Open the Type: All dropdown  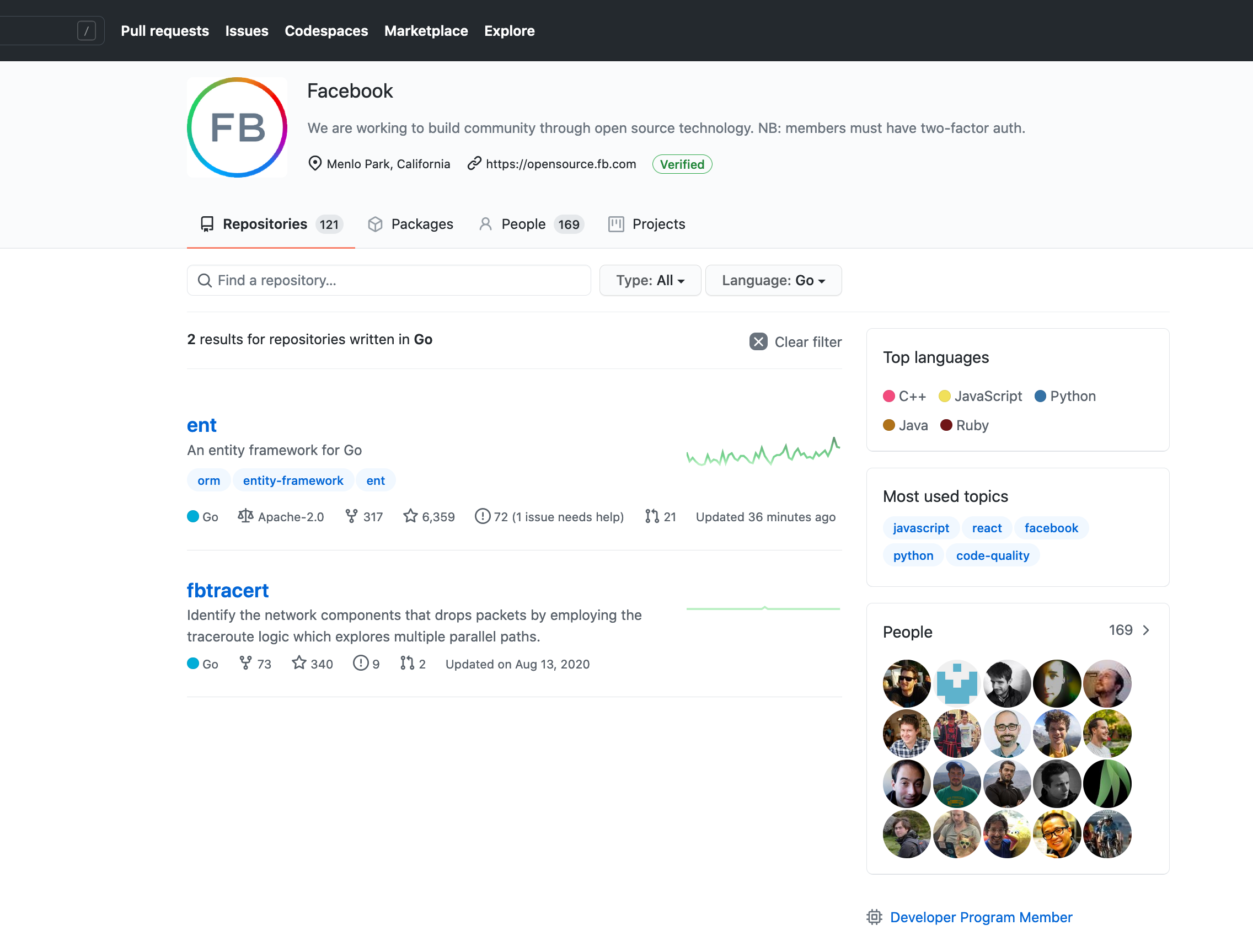(650, 280)
